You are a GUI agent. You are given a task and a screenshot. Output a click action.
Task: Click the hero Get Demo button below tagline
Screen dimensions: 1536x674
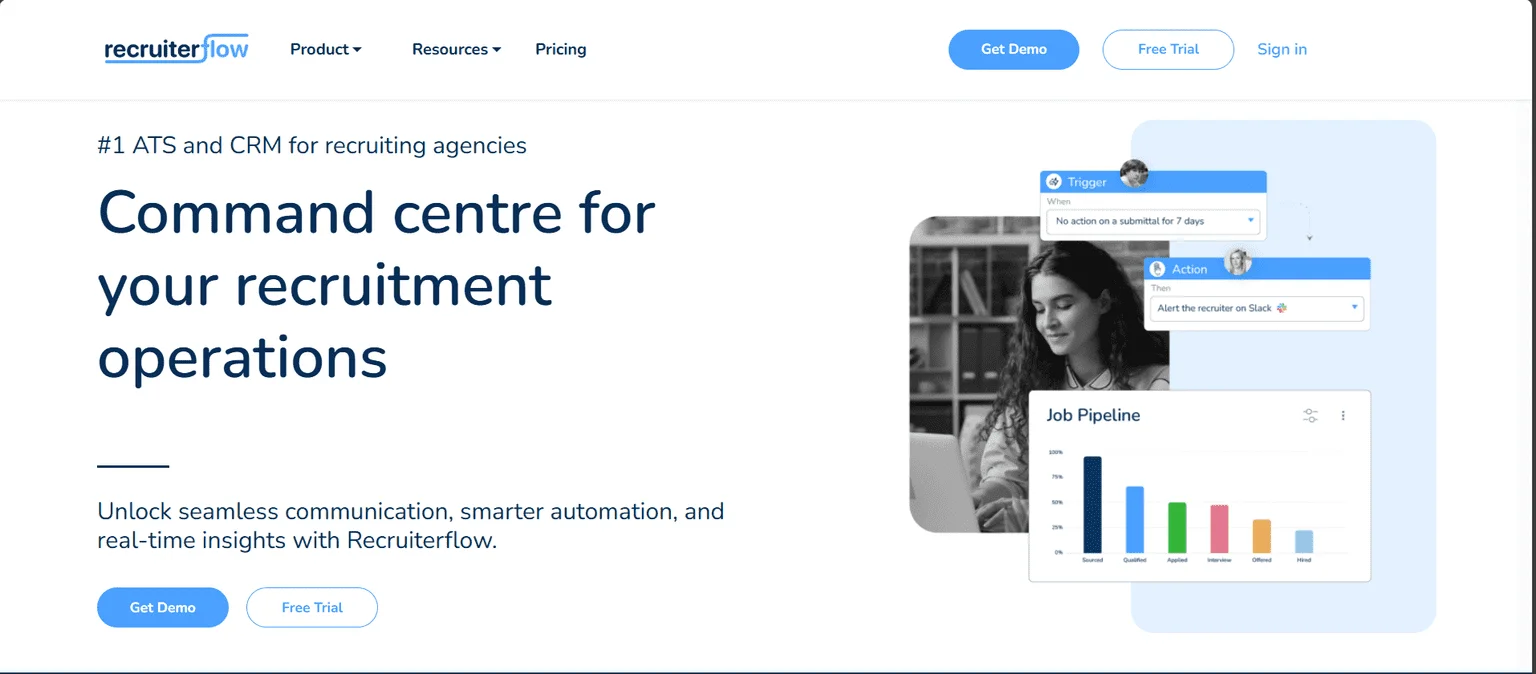(163, 607)
